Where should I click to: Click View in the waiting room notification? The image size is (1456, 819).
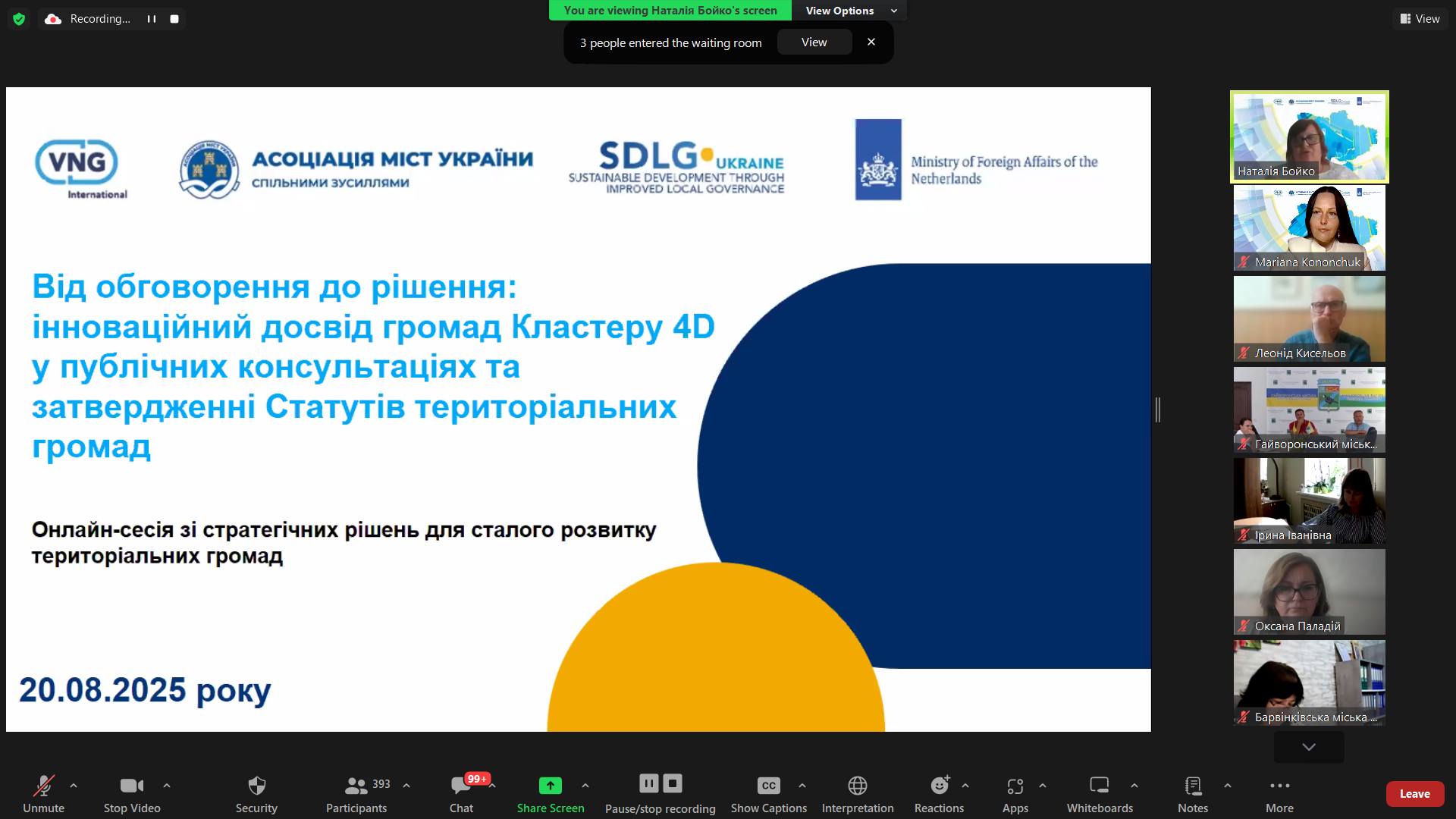814,42
